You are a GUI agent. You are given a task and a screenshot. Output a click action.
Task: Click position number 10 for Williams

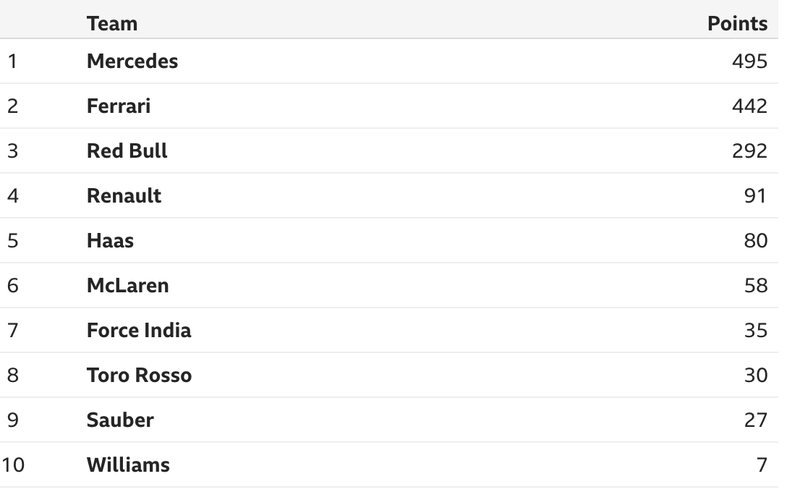click(13, 465)
